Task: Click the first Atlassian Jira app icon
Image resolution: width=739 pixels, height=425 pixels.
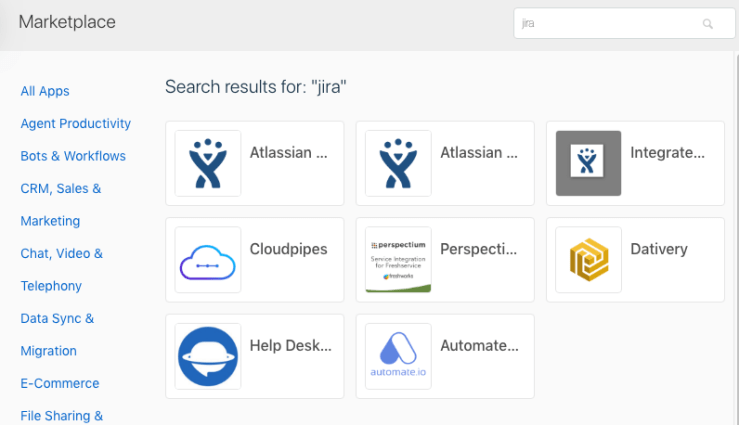Action: click(208, 164)
